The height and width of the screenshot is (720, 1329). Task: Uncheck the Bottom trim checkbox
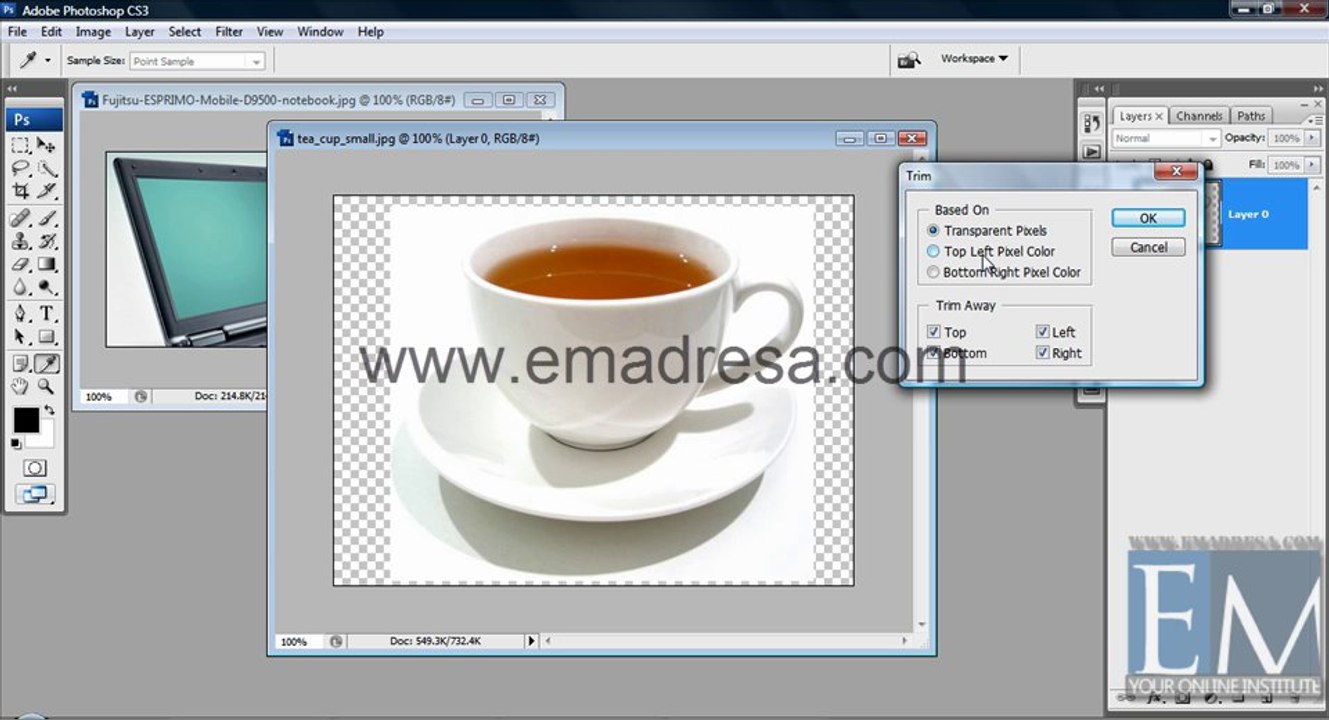click(x=934, y=353)
